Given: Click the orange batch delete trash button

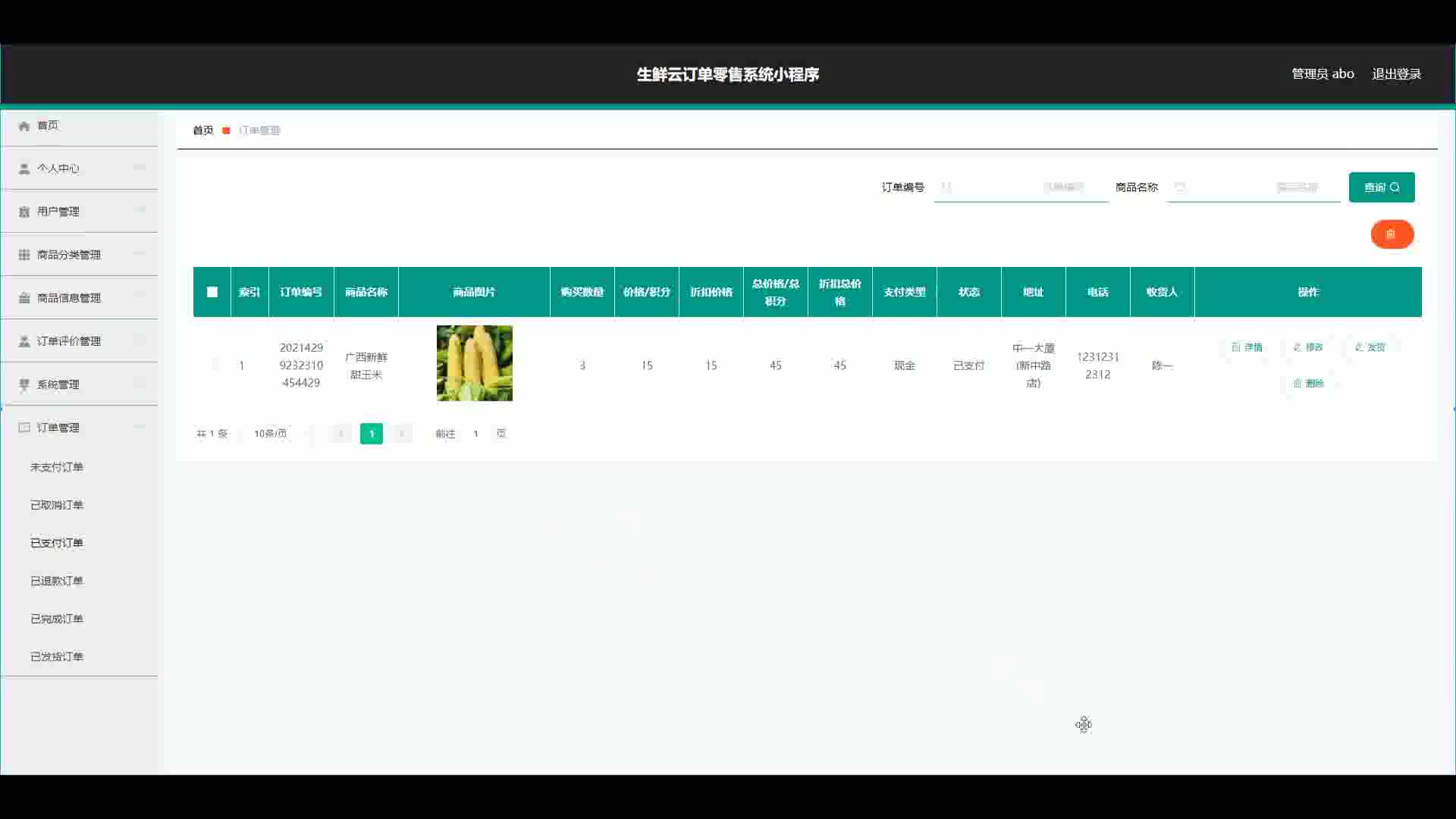Looking at the screenshot, I should click(x=1392, y=234).
